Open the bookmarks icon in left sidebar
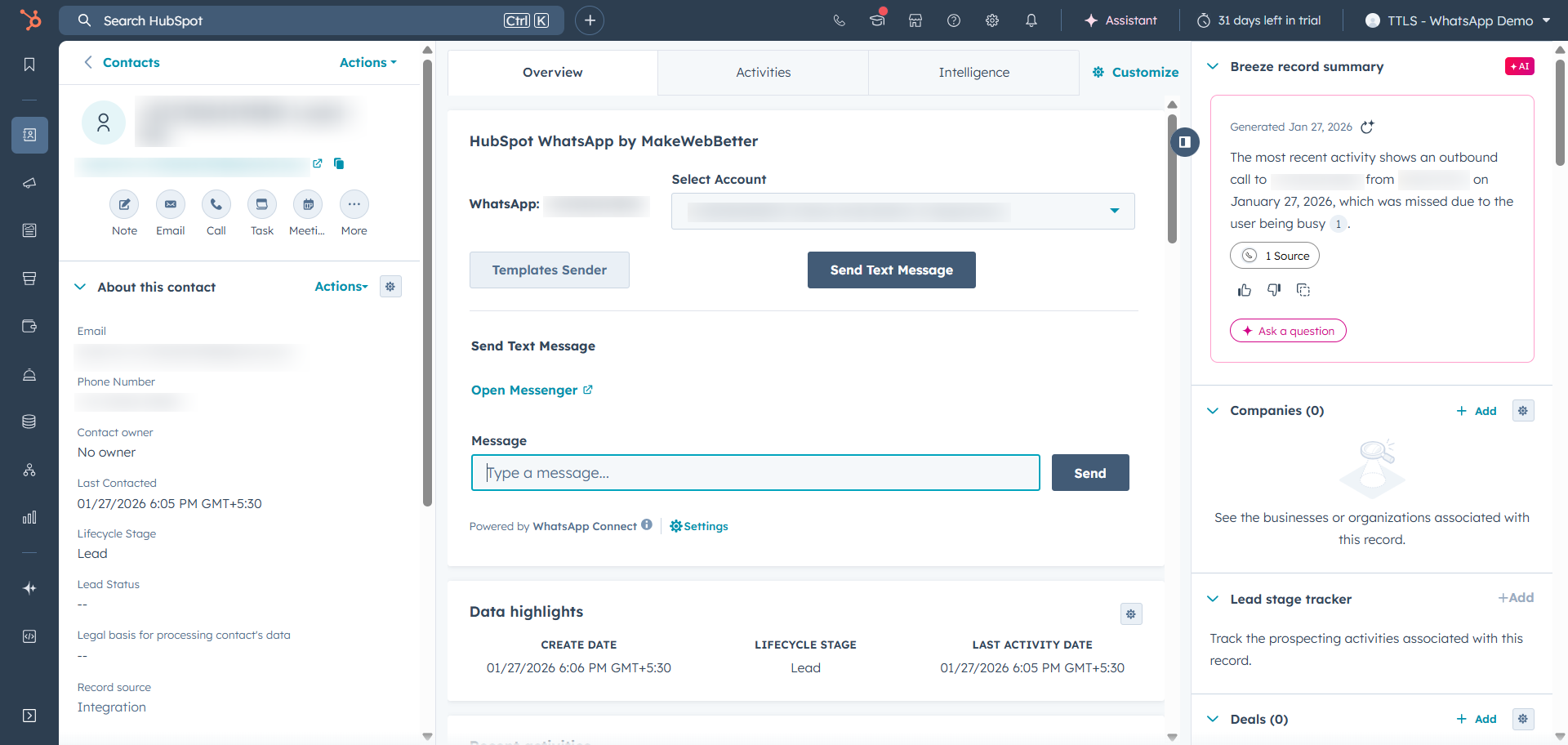Viewport: 1568px width, 745px height. click(x=29, y=65)
